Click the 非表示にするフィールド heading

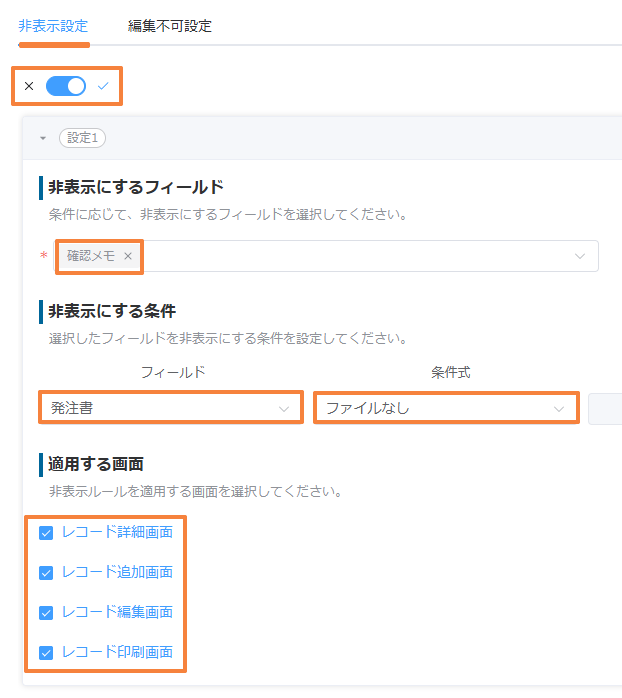click(x=136, y=187)
